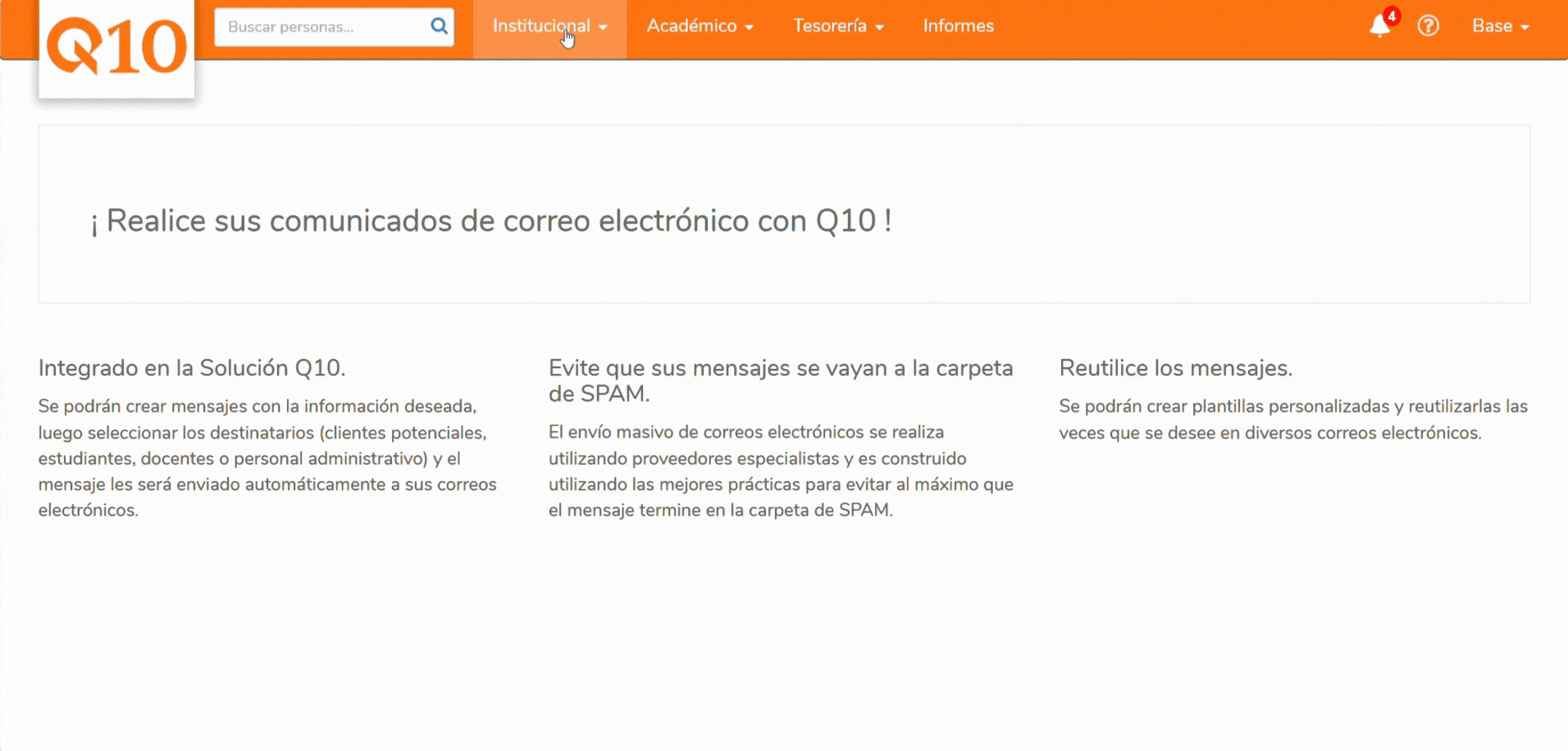Click the paragraph starting 'El envío masivo'
The image size is (1568, 751).
click(781, 471)
